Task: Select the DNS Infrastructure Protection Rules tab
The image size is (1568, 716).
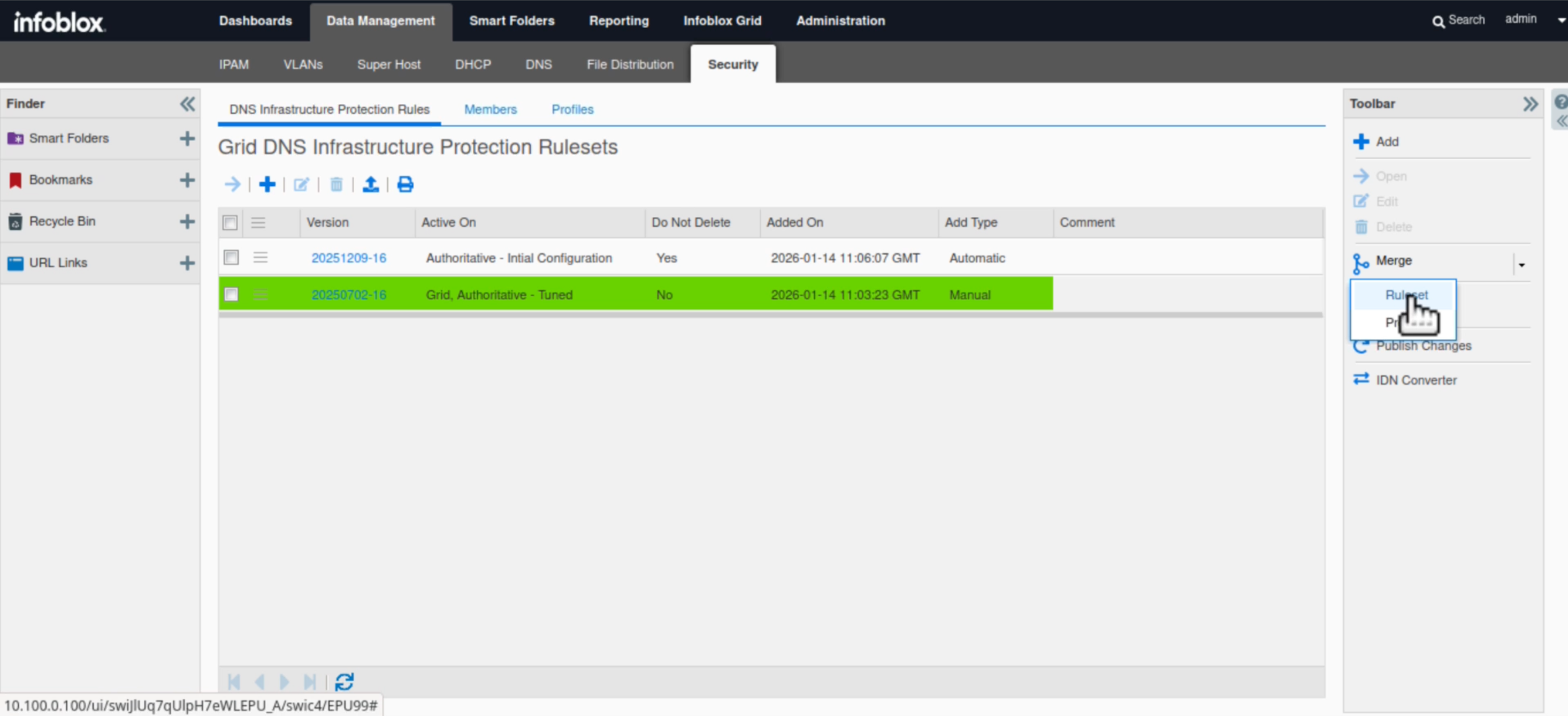Action: click(329, 109)
